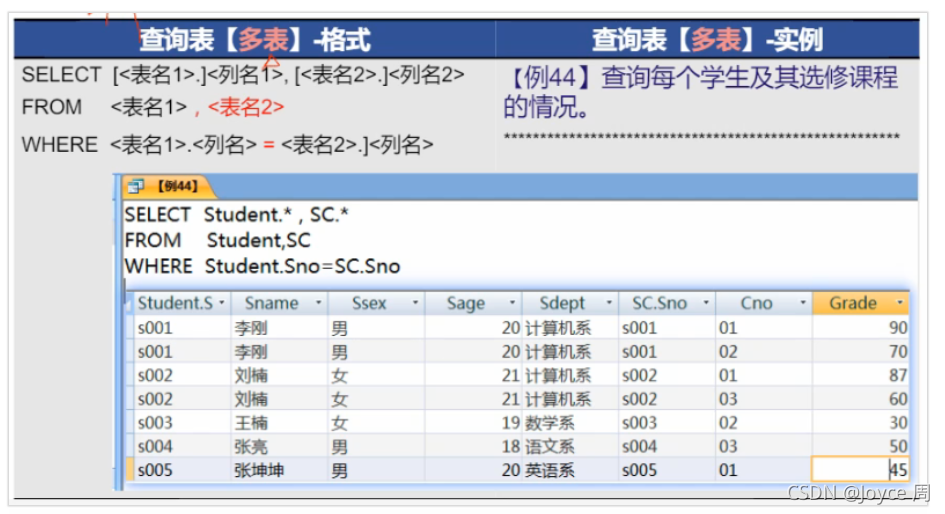Select the 【例44】 query tab

point(168,187)
